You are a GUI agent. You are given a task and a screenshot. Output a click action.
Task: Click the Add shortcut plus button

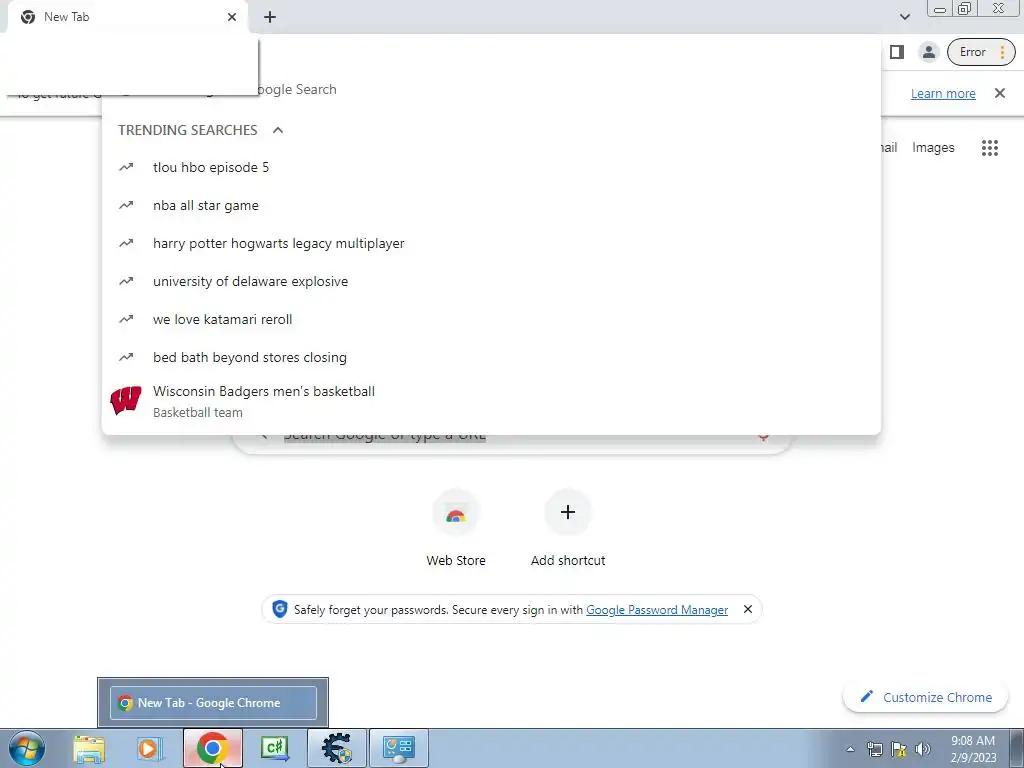(x=568, y=512)
